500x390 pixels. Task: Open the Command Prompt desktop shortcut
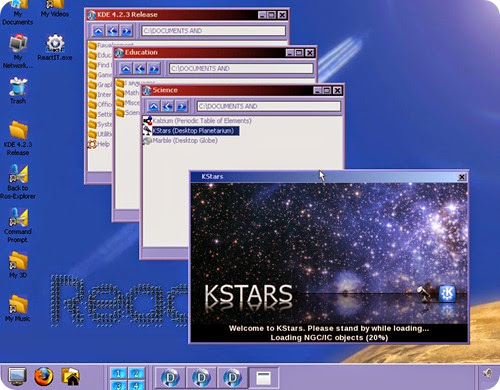click(18, 225)
